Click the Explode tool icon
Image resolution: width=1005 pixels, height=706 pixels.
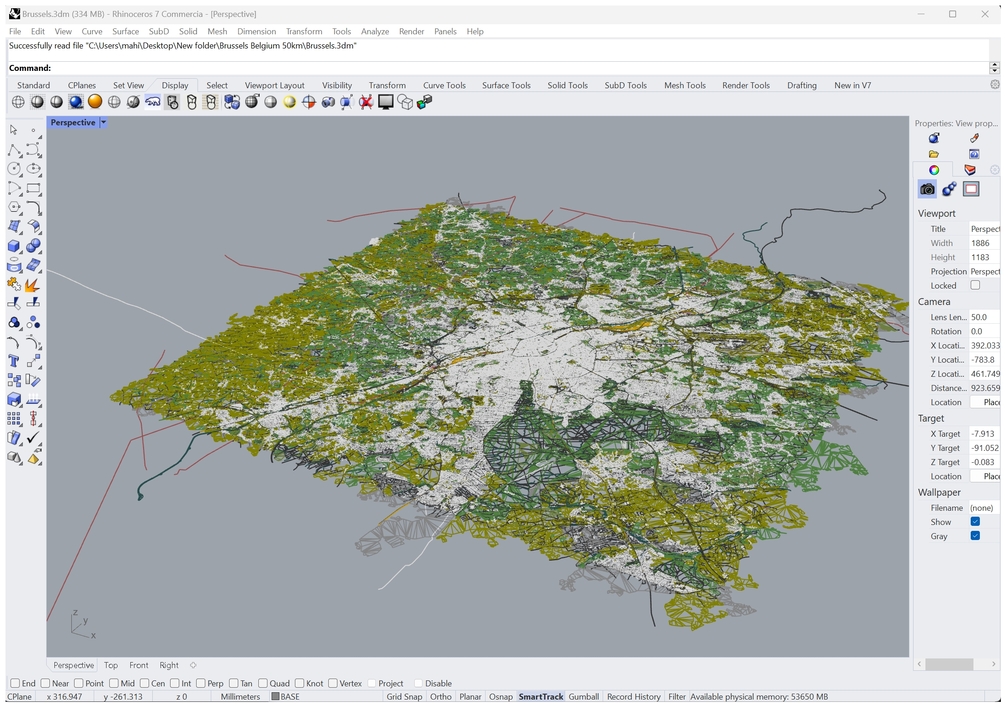(33, 285)
